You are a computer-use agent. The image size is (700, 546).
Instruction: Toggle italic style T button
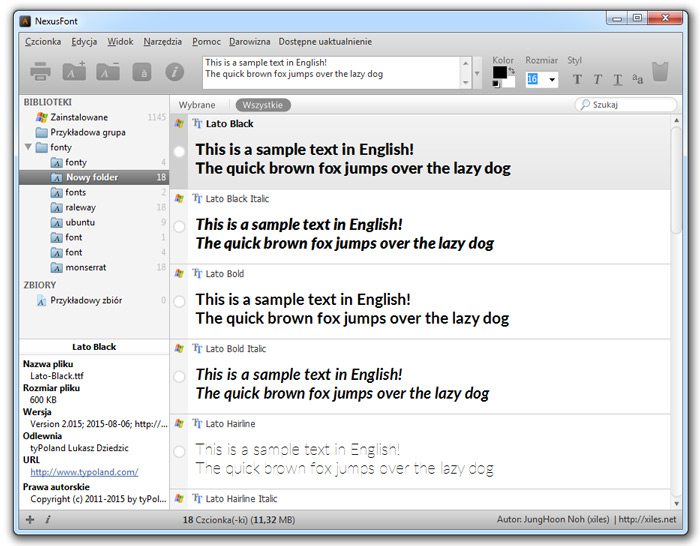click(x=597, y=79)
